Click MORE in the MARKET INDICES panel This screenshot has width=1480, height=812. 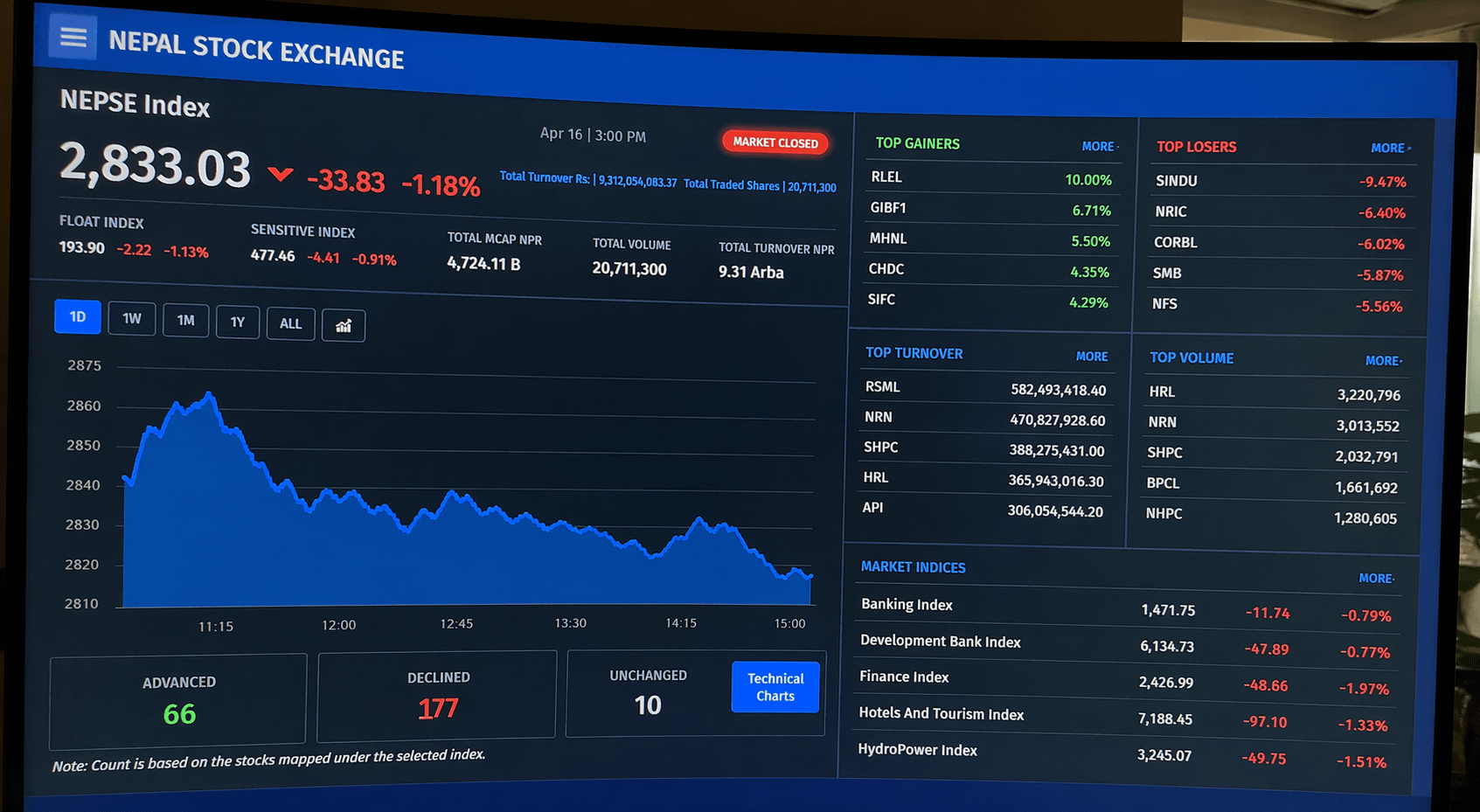(x=1375, y=578)
